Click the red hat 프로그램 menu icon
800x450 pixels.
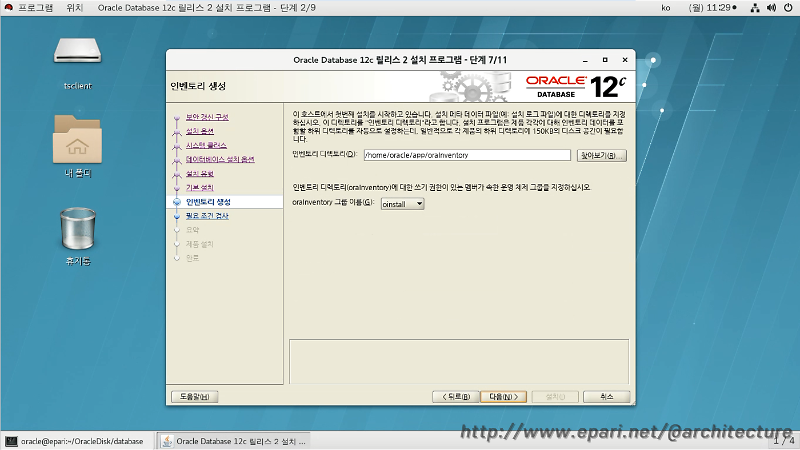pyautogui.click(x=8, y=8)
